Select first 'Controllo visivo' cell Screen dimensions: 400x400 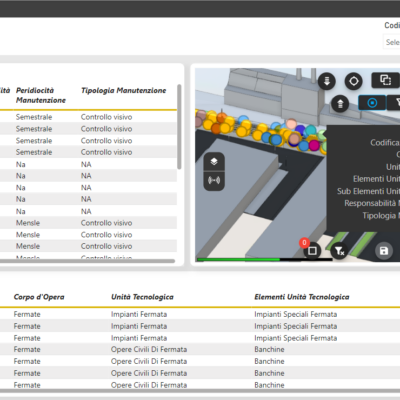click(106, 117)
